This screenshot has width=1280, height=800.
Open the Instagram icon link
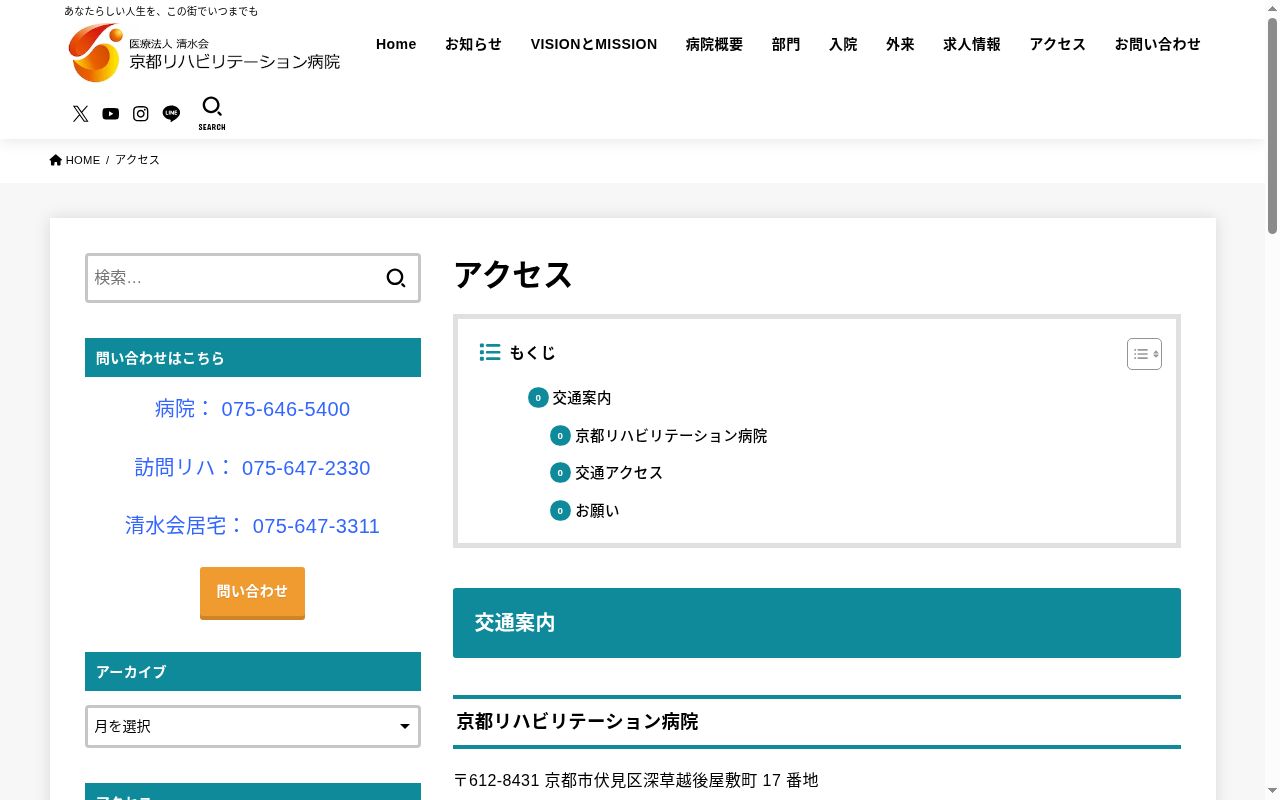141,114
